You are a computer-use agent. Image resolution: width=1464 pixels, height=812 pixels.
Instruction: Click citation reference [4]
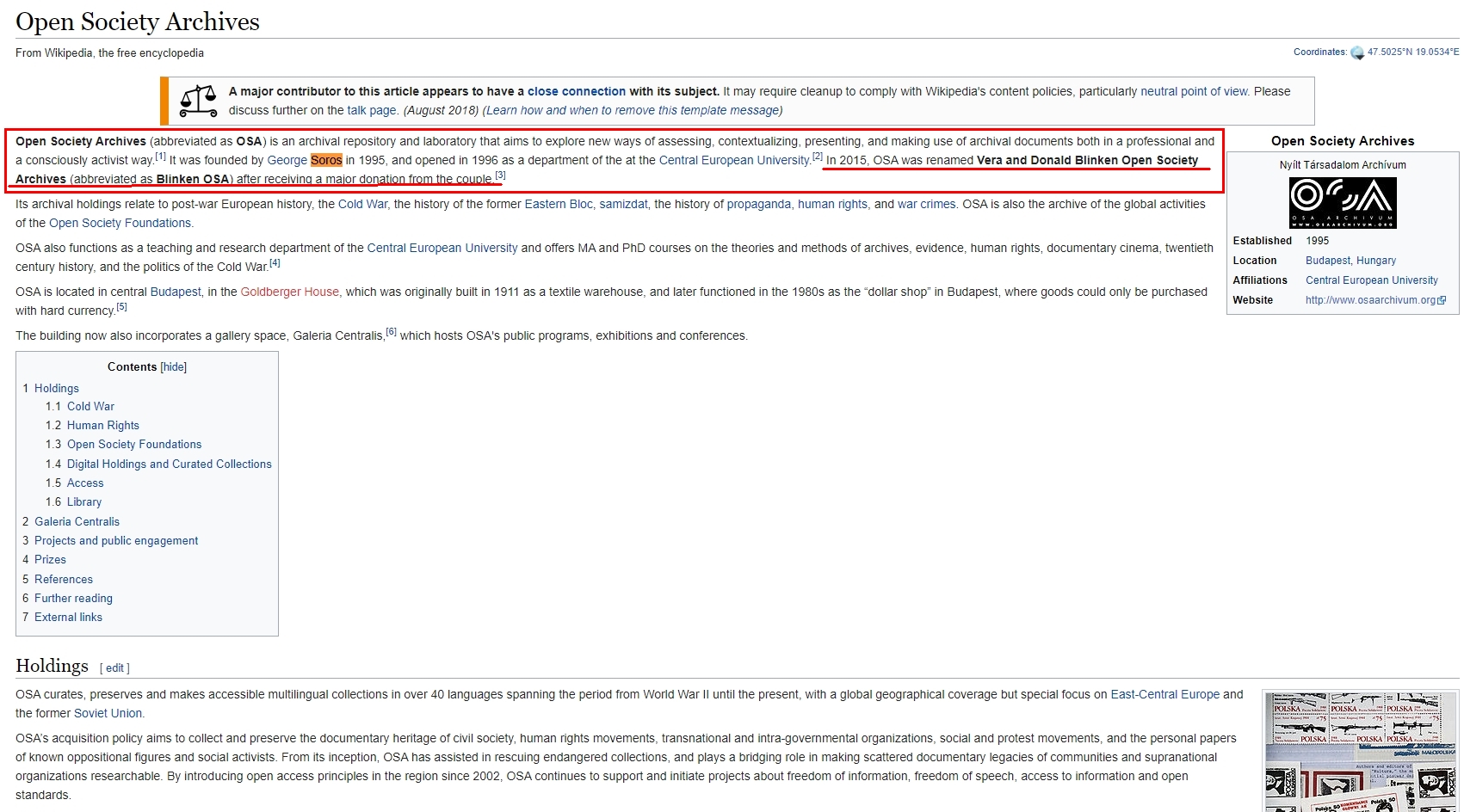pyautogui.click(x=275, y=263)
